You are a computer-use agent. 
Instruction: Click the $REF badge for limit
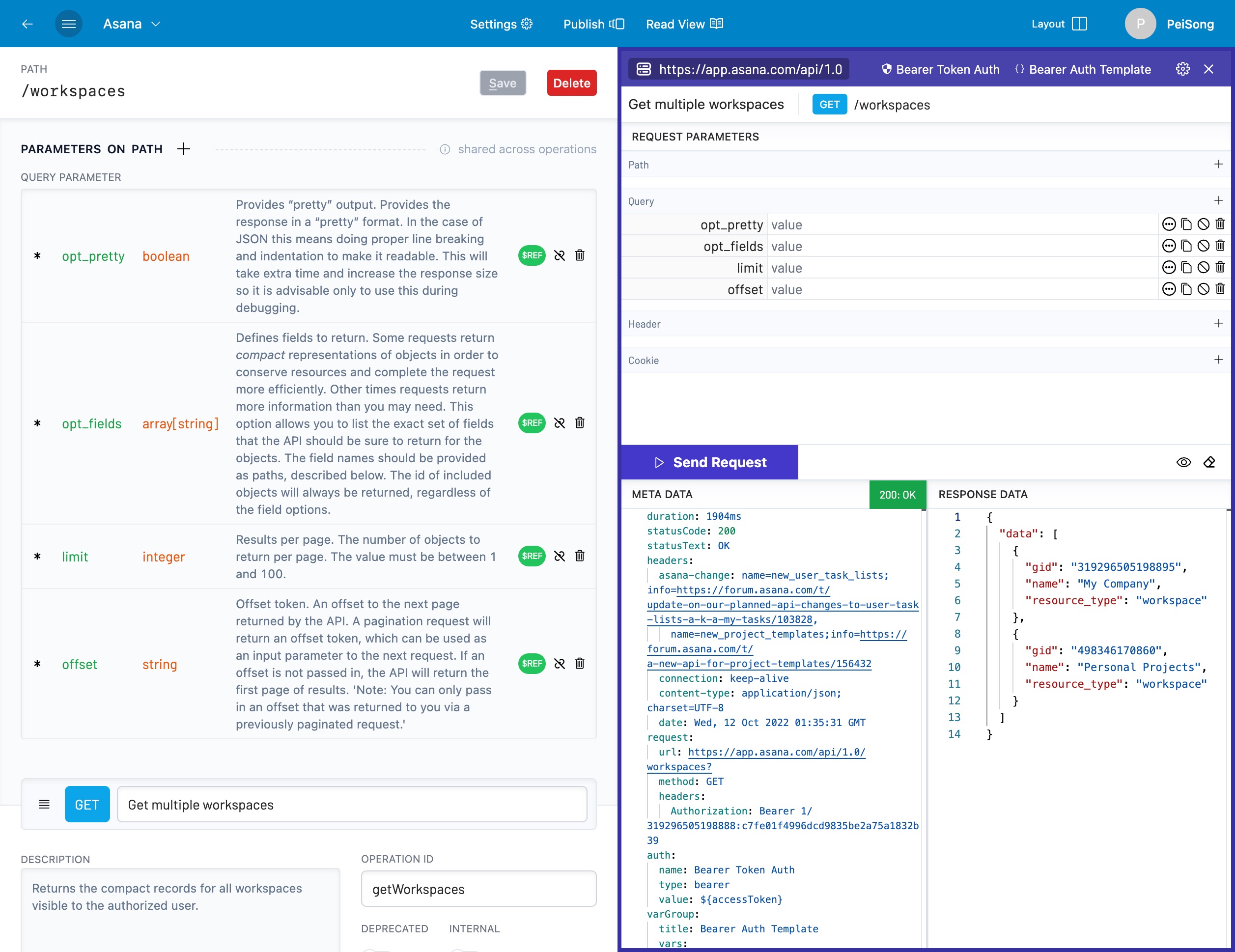[x=532, y=556]
